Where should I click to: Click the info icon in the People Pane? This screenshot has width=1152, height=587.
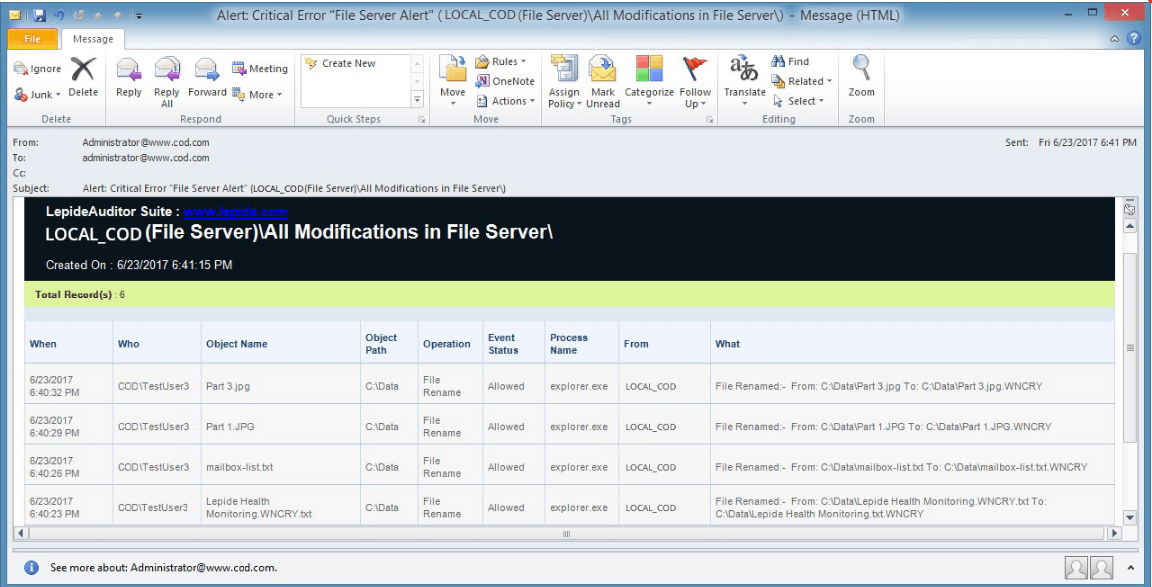click(x=32, y=568)
